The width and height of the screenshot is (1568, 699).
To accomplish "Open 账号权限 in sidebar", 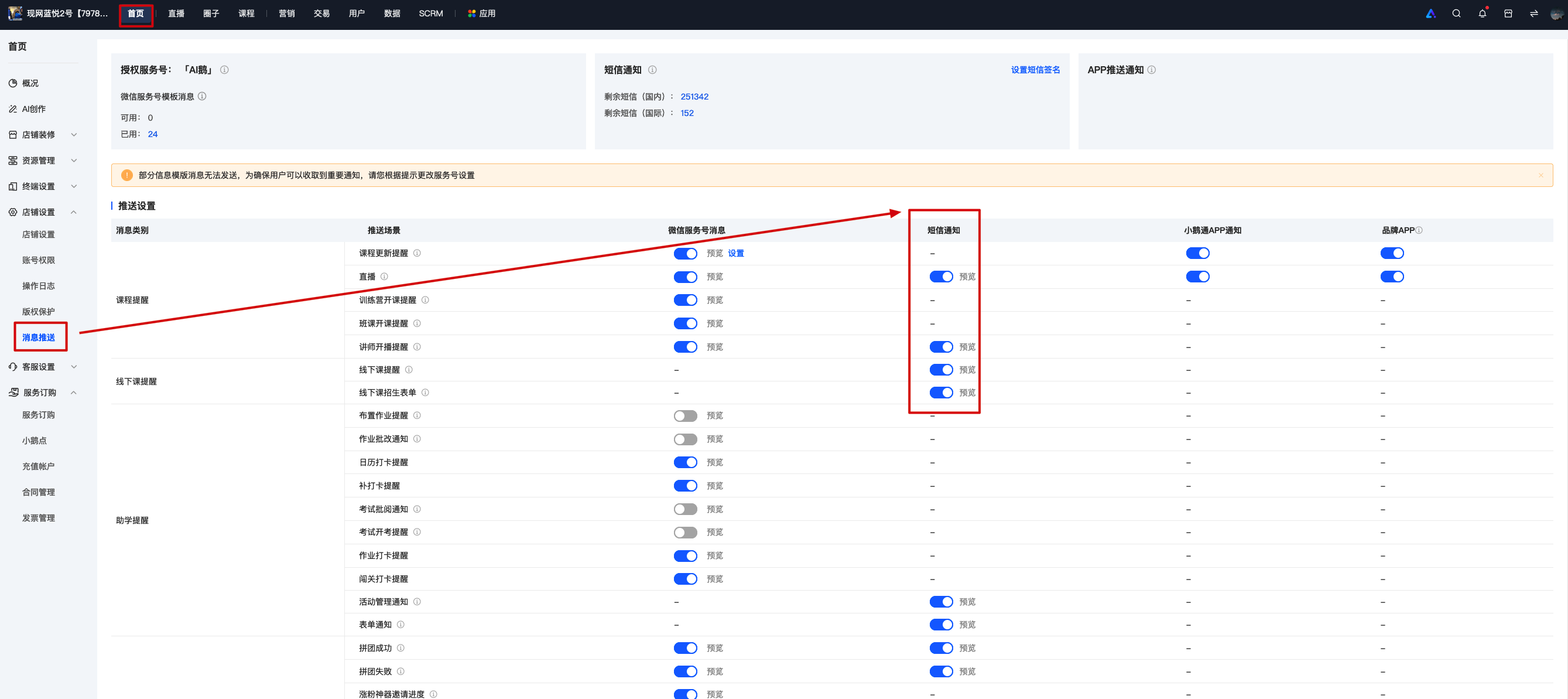I will click(x=38, y=260).
